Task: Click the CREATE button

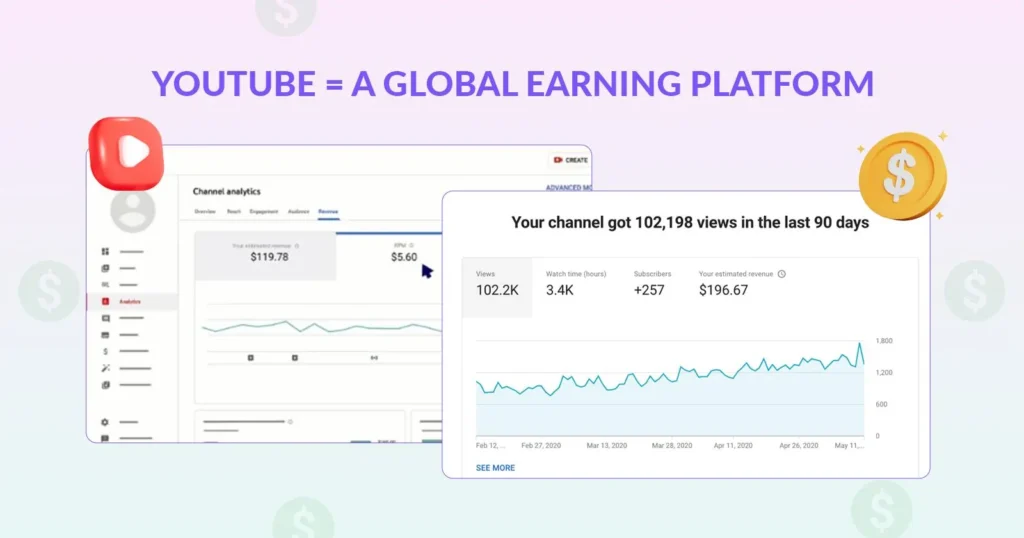Action: (570, 160)
